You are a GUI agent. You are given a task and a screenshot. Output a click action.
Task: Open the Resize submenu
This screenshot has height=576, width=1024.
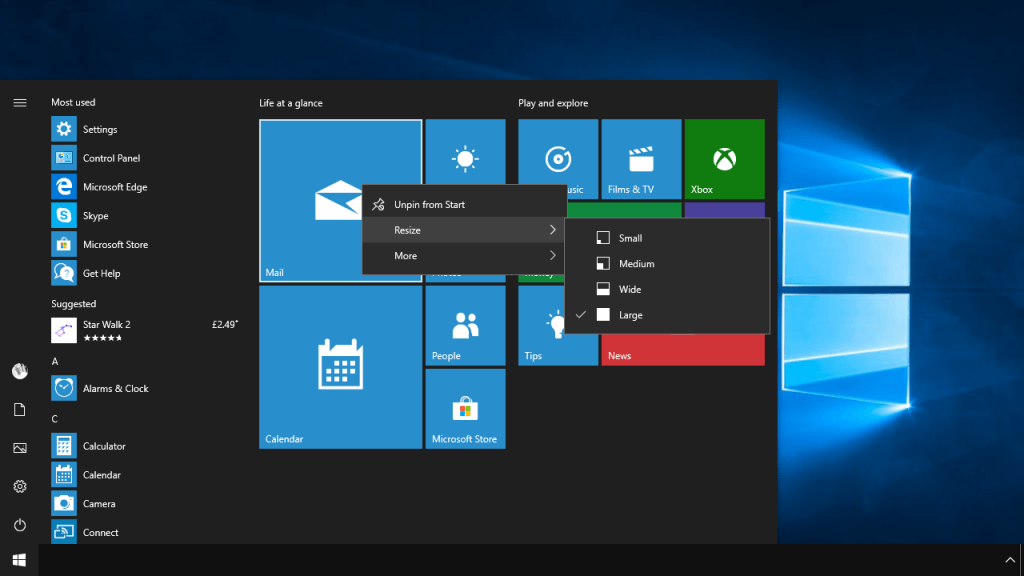pyautogui.click(x=464, y=230)
